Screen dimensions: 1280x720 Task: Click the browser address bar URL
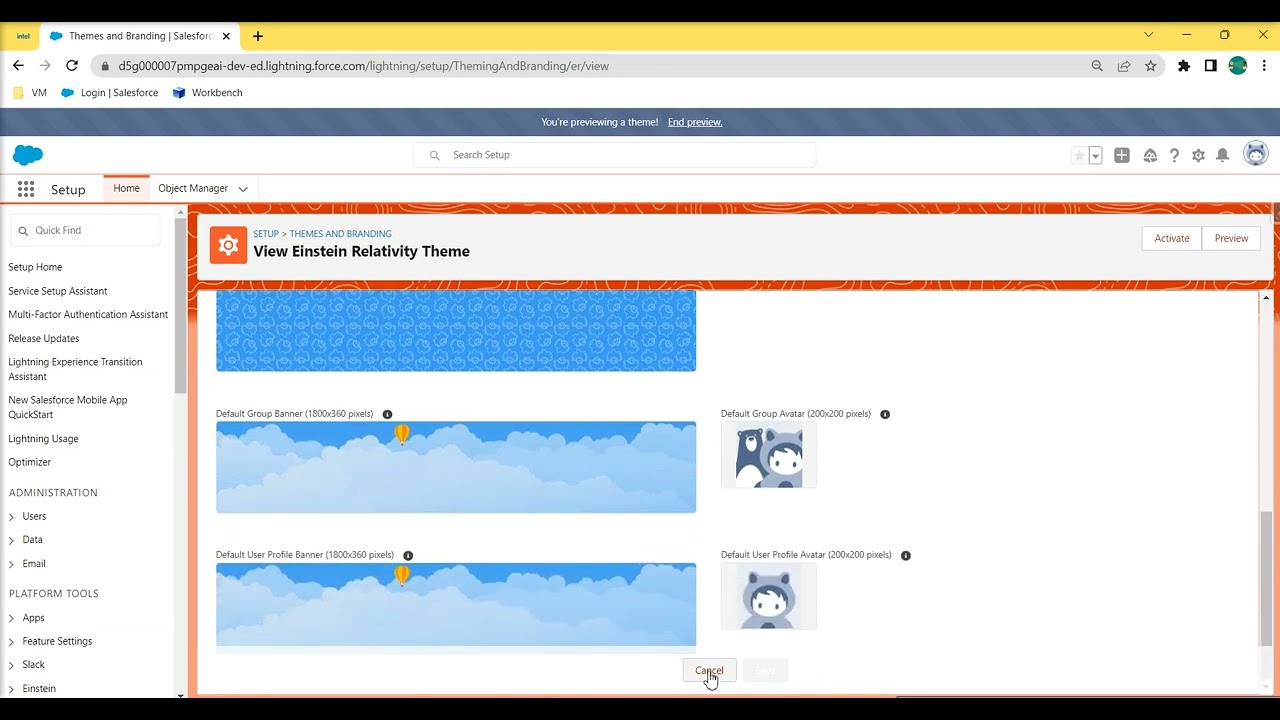pyautogui.click(x=363, y=66)
